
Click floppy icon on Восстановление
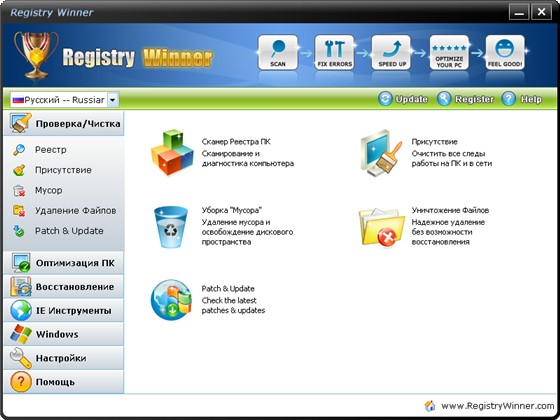pyautogui.click(x=21, y=287)
